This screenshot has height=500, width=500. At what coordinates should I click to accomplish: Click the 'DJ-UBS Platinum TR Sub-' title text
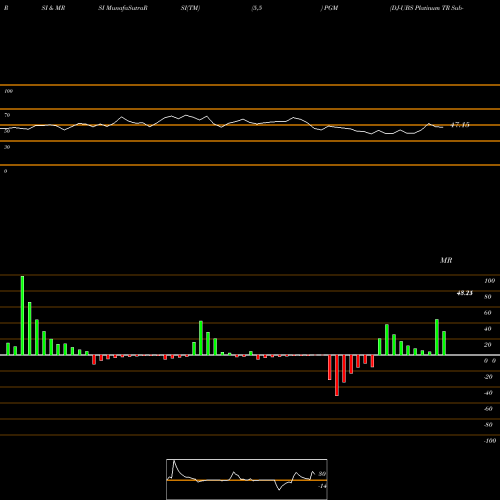(x=427, y=8)
